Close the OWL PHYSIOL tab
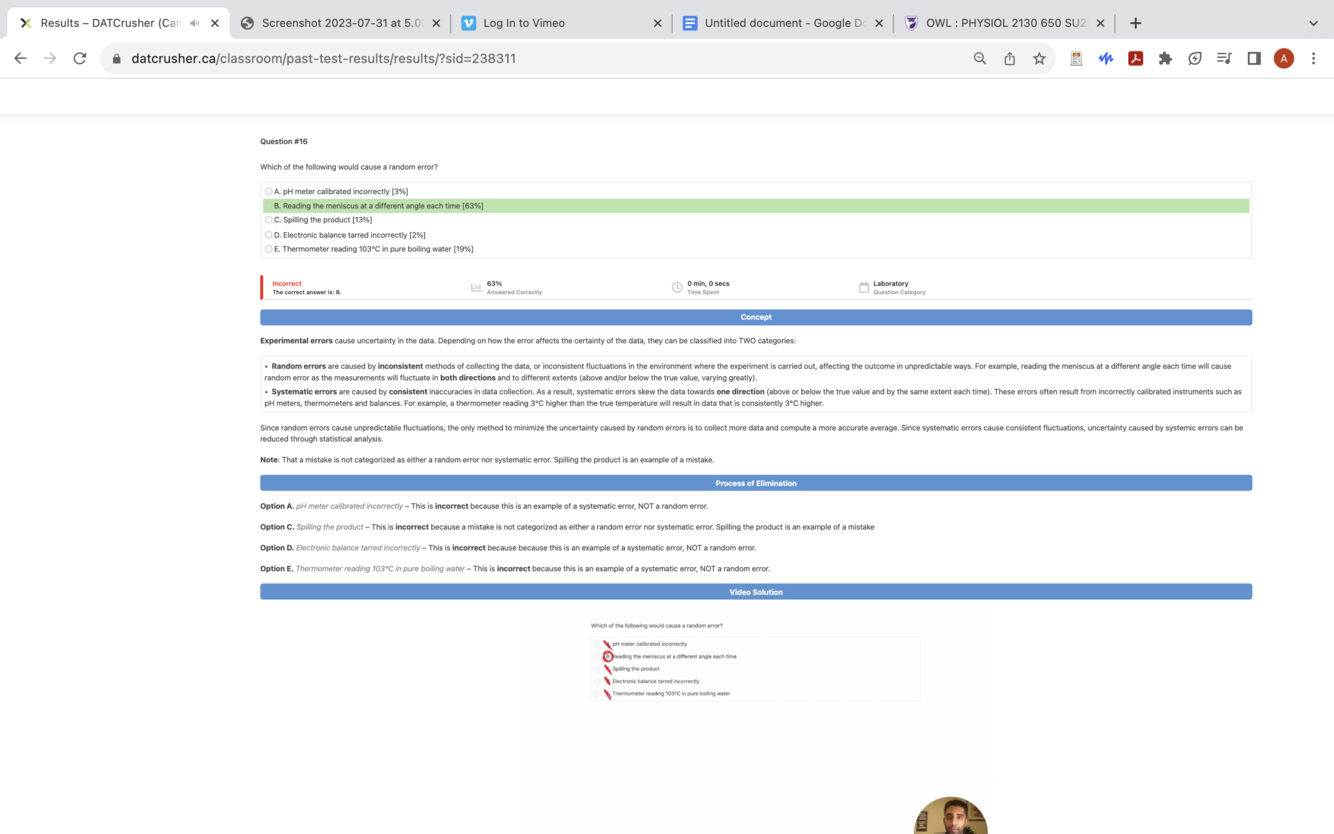This screenshot has width=1334, height=834. click(x=1100, y=23)
